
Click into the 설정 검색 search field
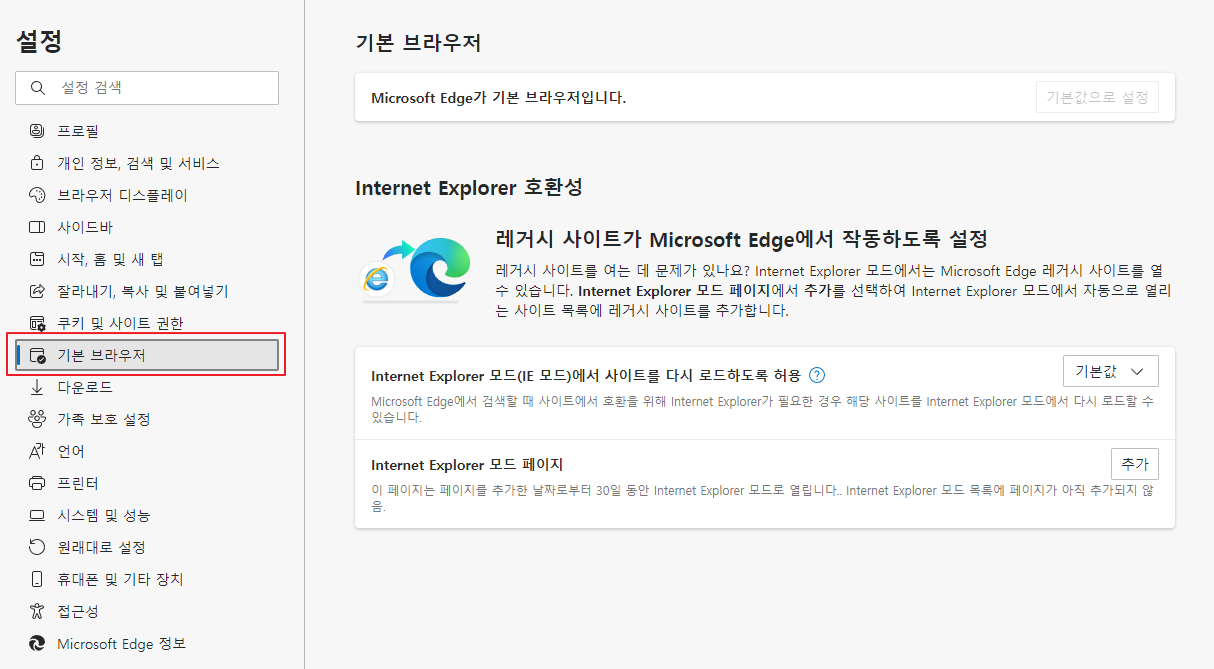(147, 88)
